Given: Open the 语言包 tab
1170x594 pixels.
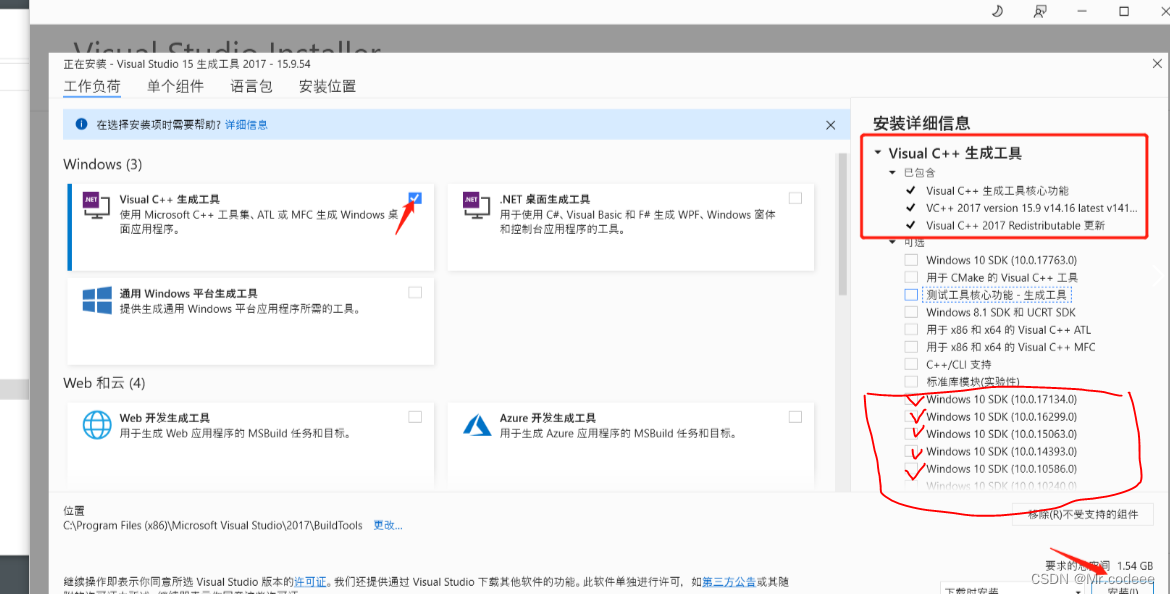Looking at the screenshot, I should [x=251, y=87].
